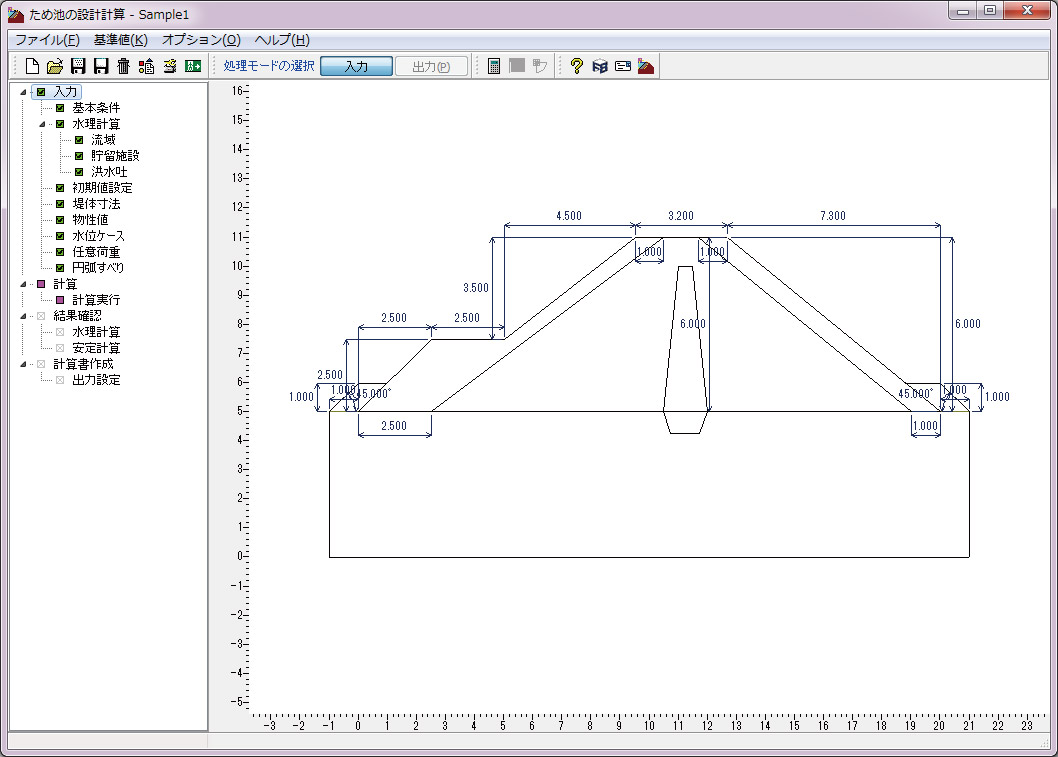
Task: Collapse the 入力 tree node
Action: click(24, 92)
